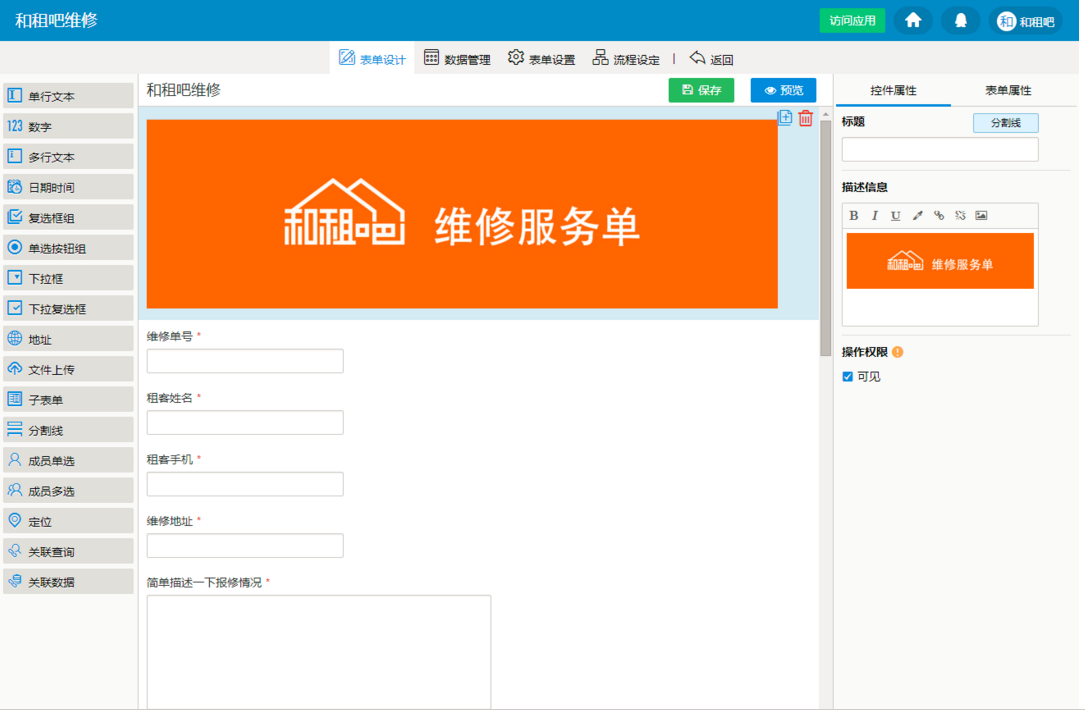This screenshot has height=710, width=1085.
Task: Add the linked query control (关联查询)
Action: (x=68, y=552)
